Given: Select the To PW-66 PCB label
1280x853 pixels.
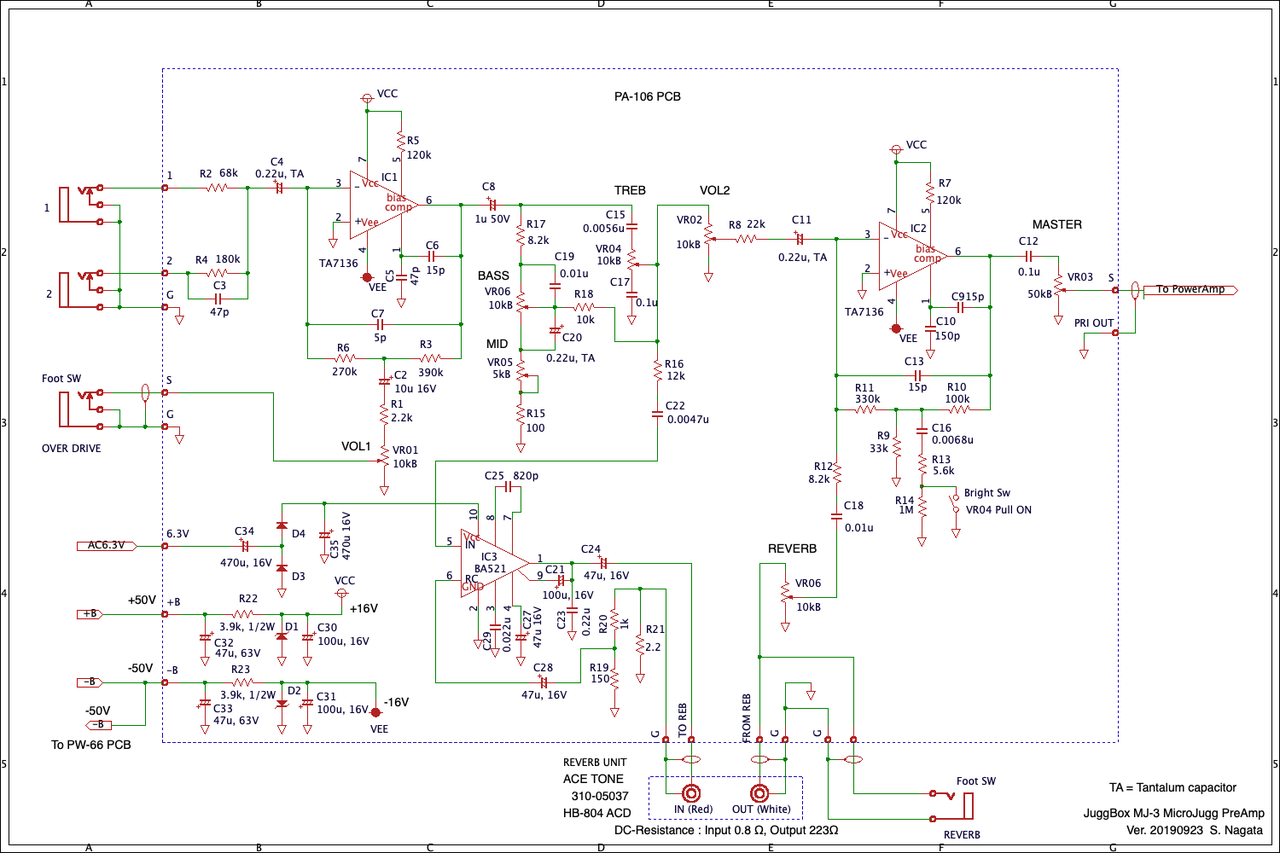Looking at the screenshot, I should [91, 745].
